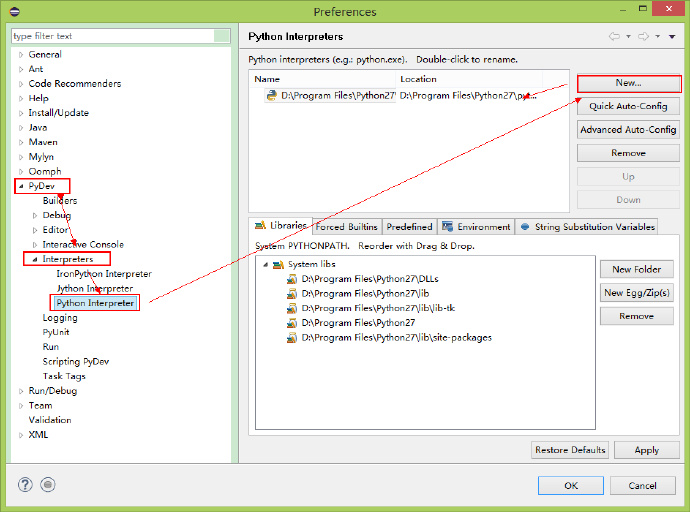Select the Jython Interpreter tree item
Image resolution: width=690 pixels, height=512 pixels.
coord(95,289)
